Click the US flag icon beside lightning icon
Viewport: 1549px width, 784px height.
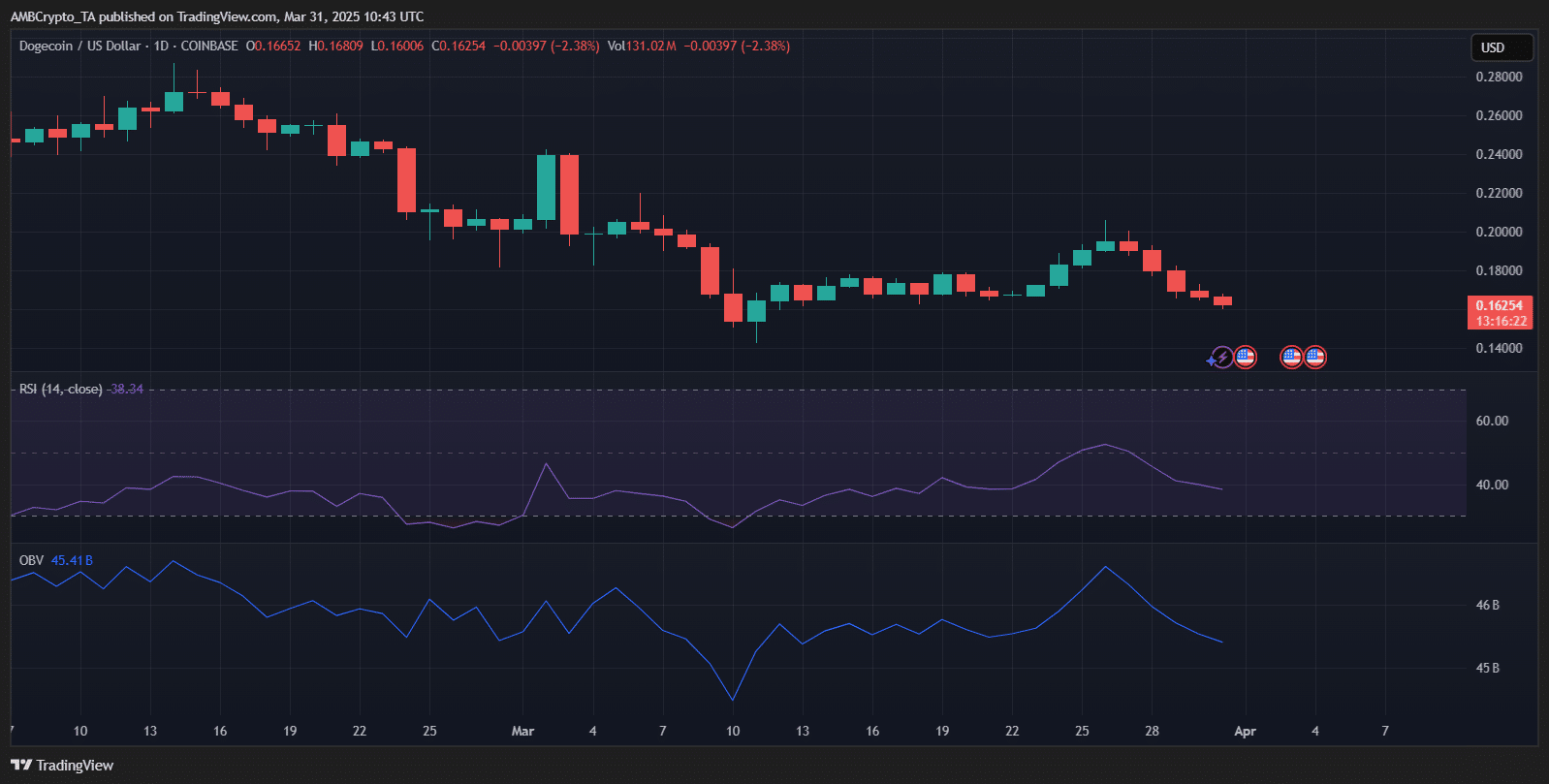click(1246, 358)
